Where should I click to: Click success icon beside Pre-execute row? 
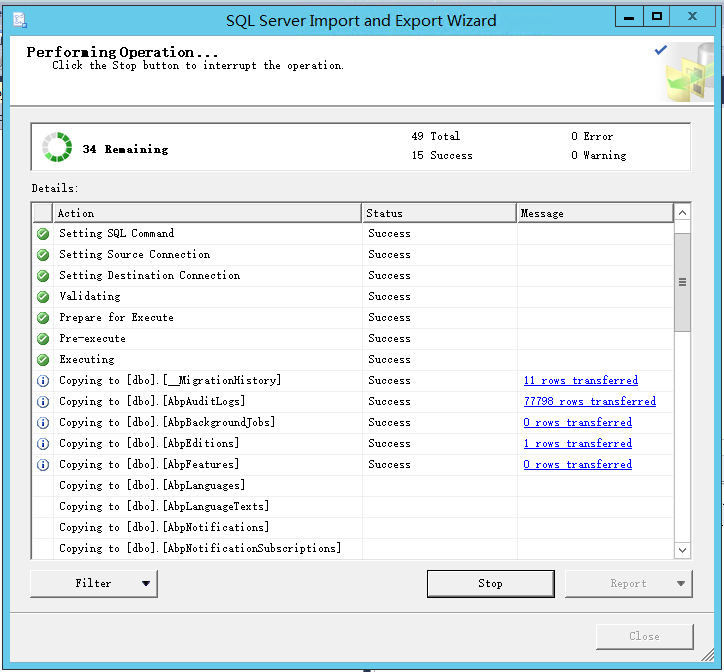43,339
